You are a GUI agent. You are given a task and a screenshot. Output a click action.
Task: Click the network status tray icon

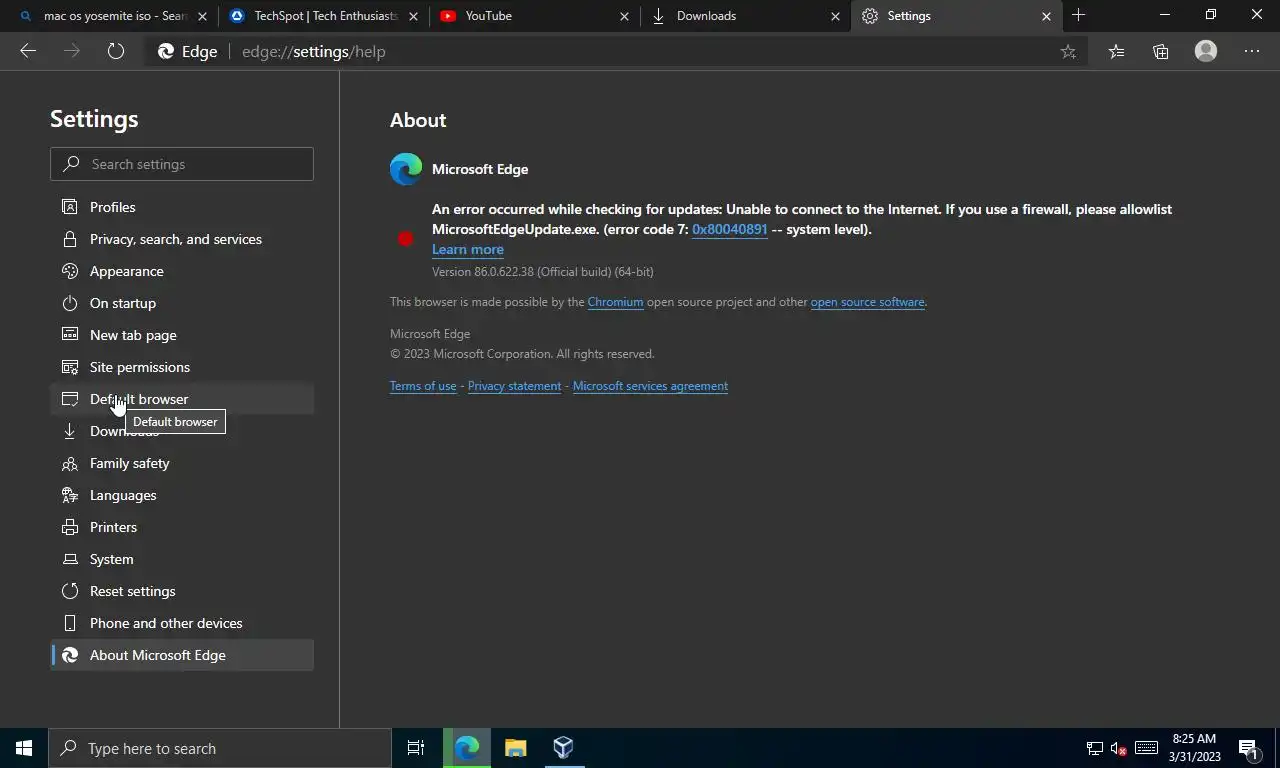(1095, 748)
